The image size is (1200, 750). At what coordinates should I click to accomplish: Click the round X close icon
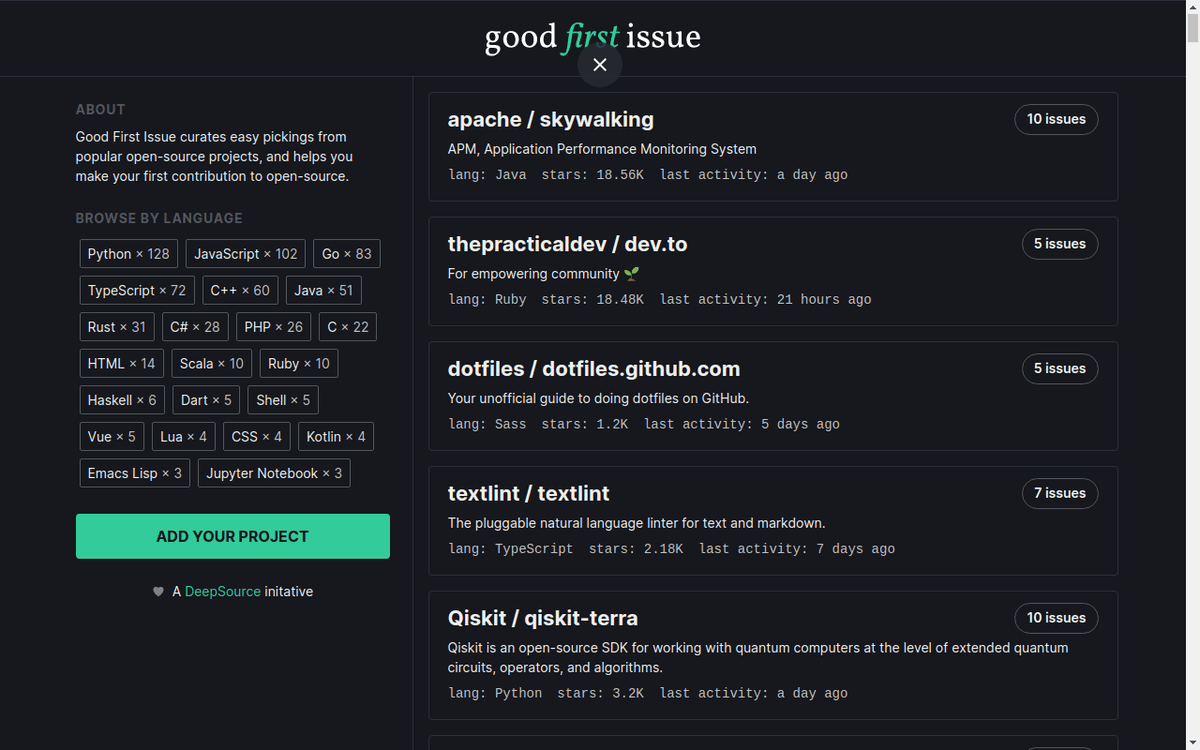[600, 65]
